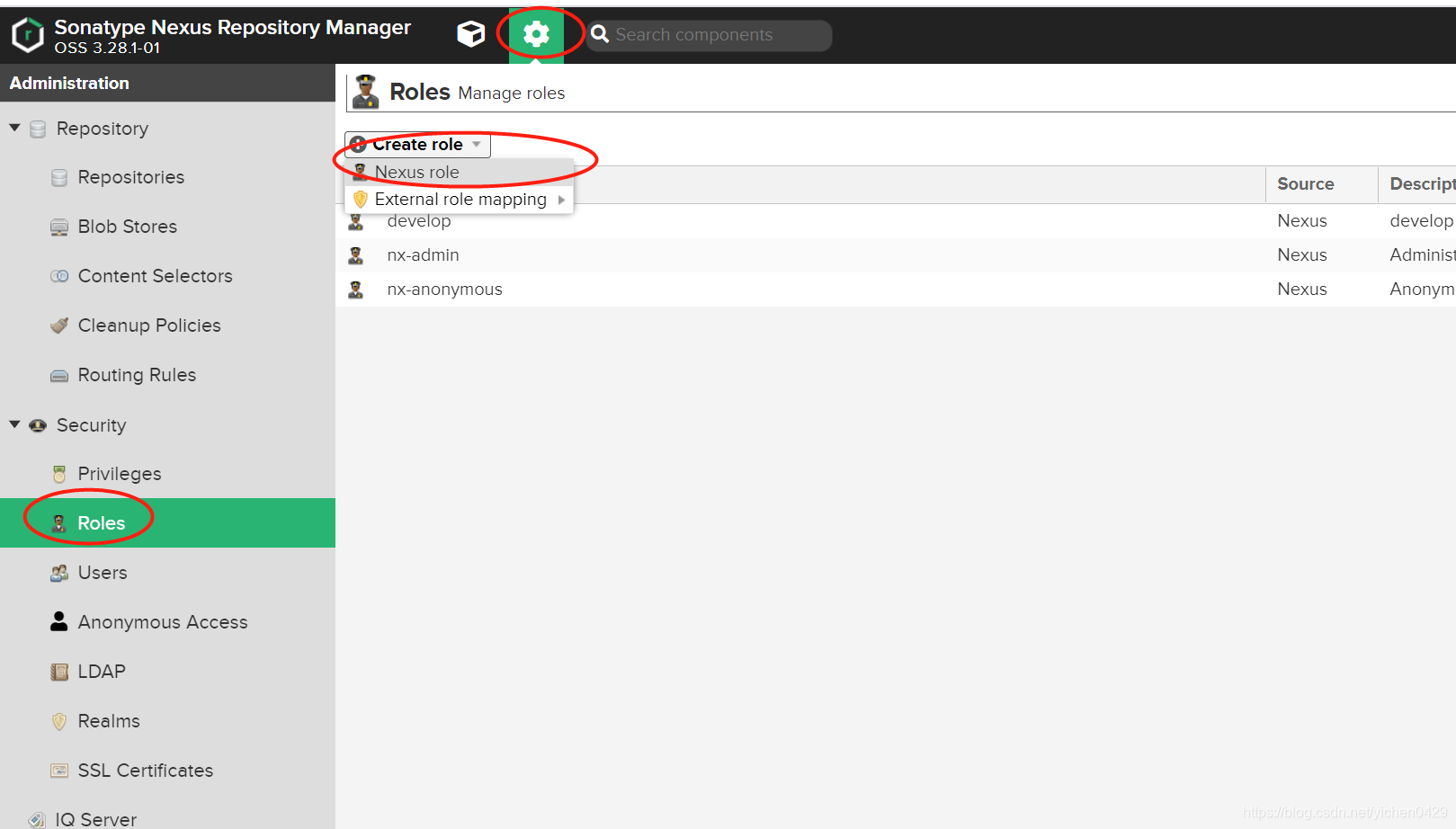Open the nx-admin role row
Screen dimensions: 1456x829
896,255
